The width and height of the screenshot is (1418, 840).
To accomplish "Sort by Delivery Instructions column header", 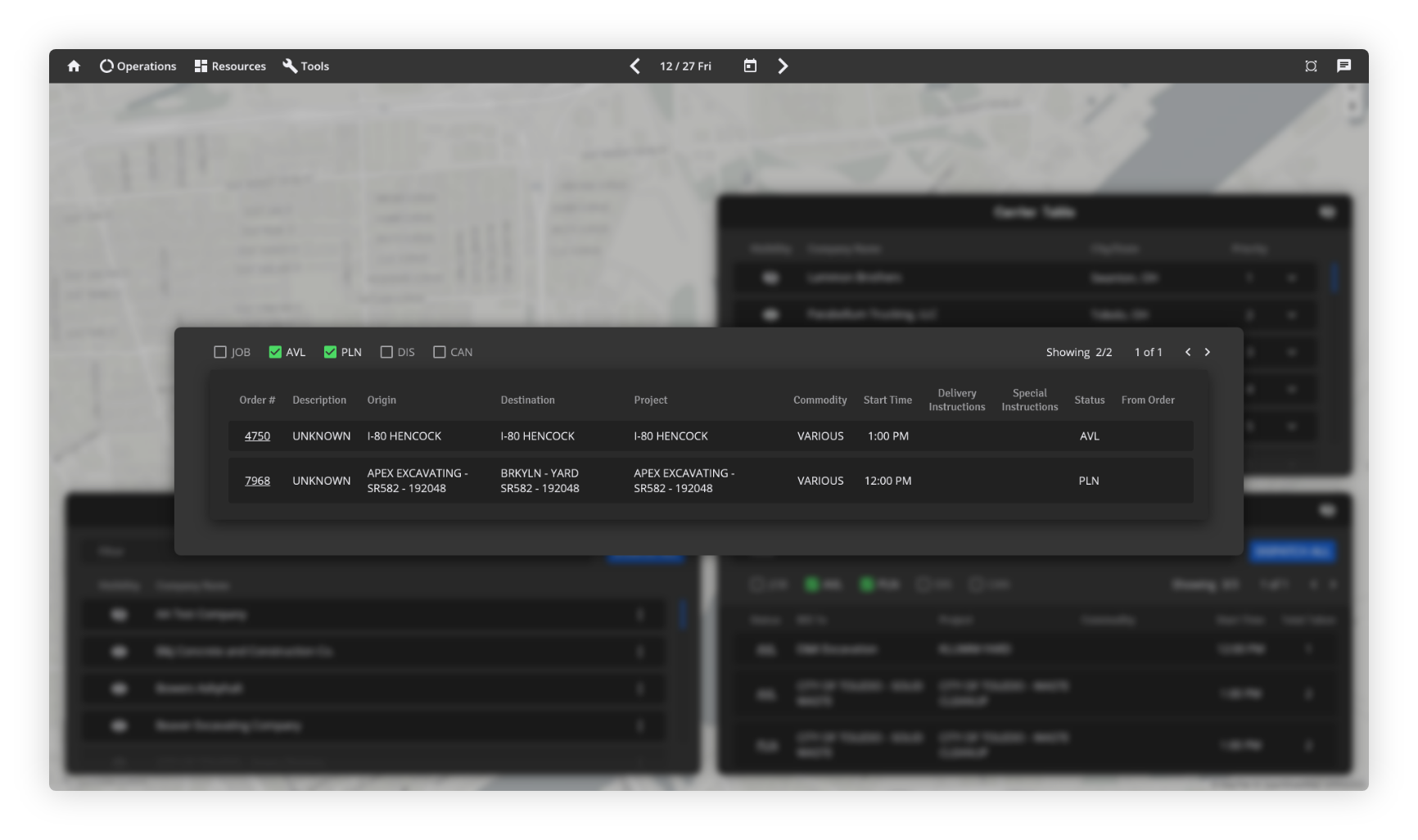I will tap(956, 400).
